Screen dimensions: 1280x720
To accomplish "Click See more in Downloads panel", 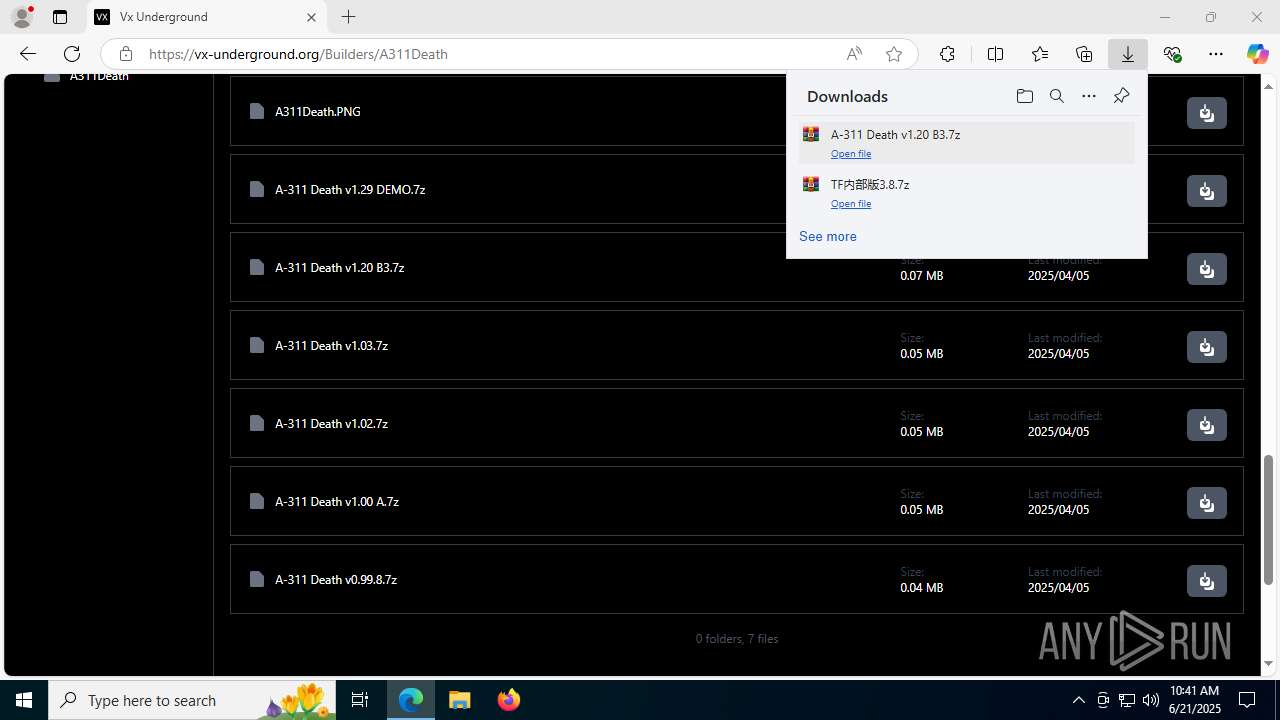I will point(827,237).
